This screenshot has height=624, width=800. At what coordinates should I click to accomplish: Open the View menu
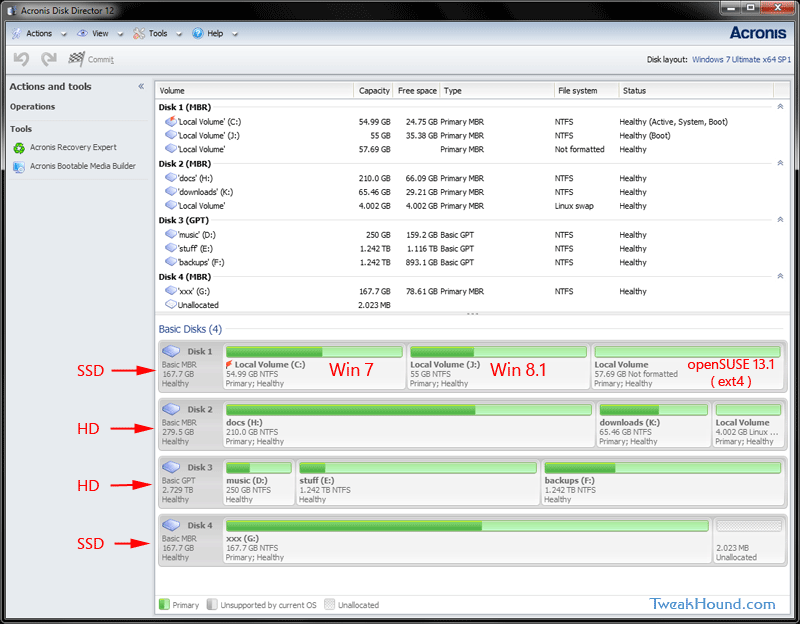[x=100, y=34]
